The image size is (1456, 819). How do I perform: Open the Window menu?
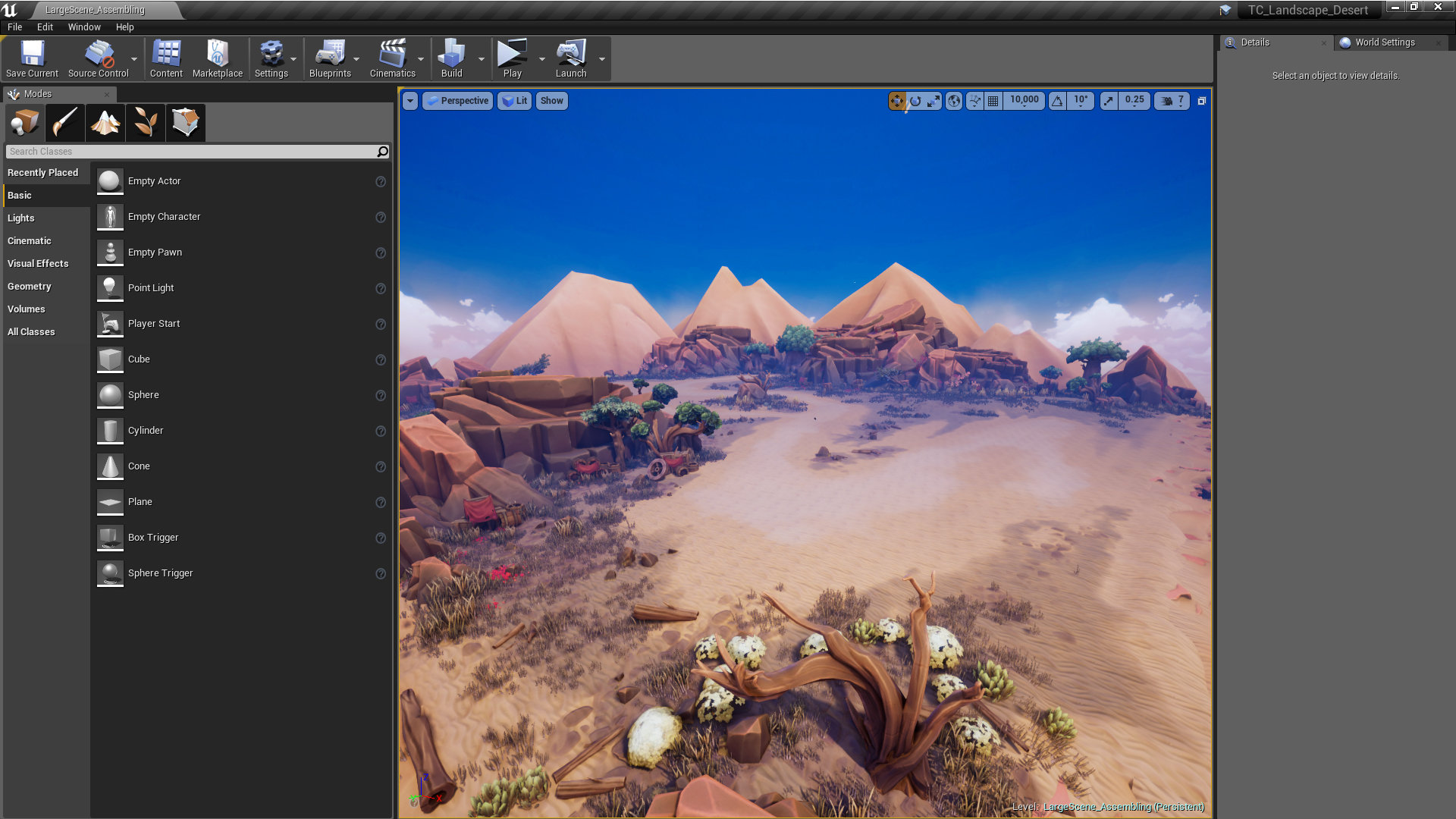(84, 27)
